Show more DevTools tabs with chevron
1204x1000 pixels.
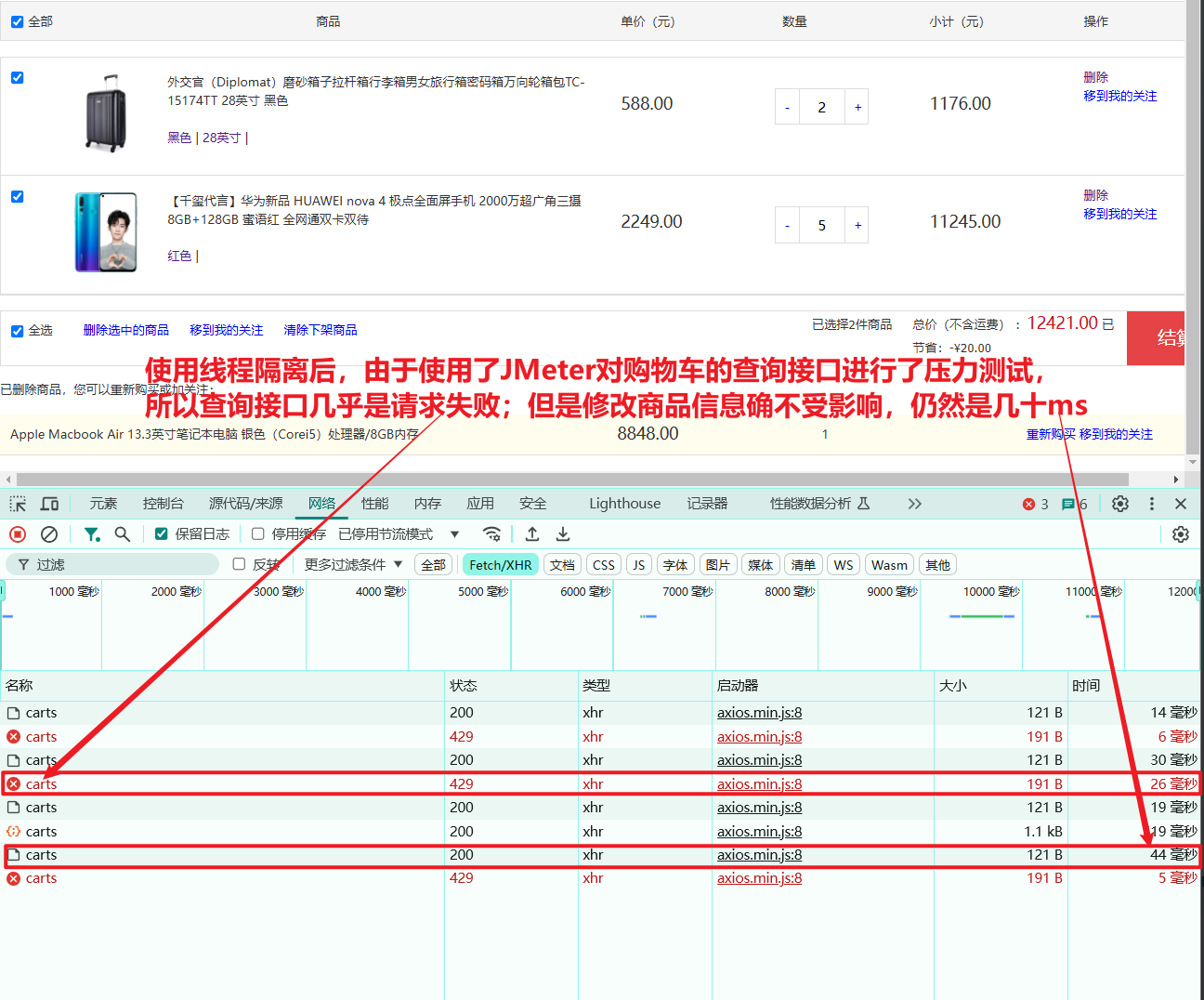point(914,504)
